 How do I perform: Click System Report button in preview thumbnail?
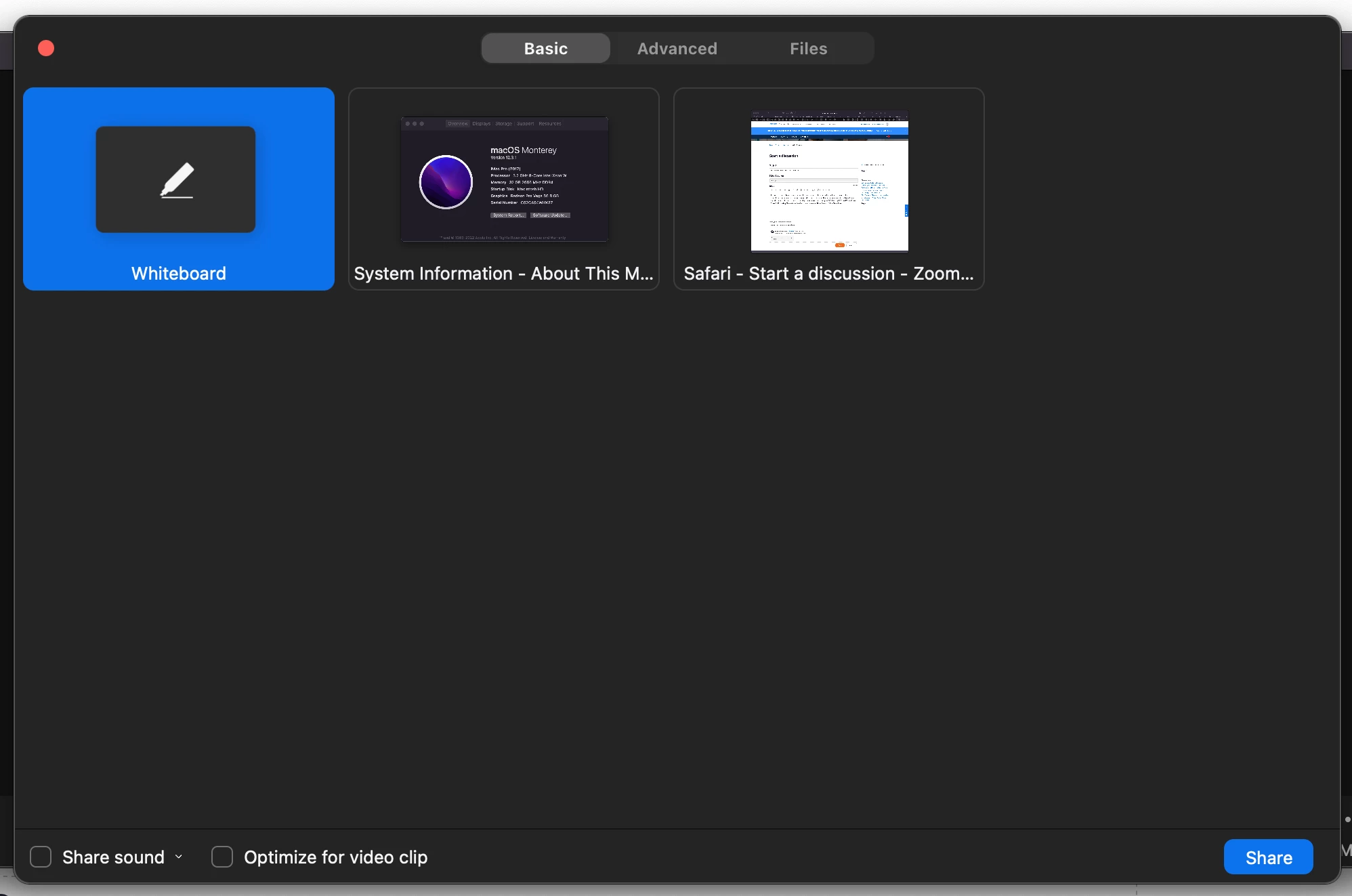[508, 215]
